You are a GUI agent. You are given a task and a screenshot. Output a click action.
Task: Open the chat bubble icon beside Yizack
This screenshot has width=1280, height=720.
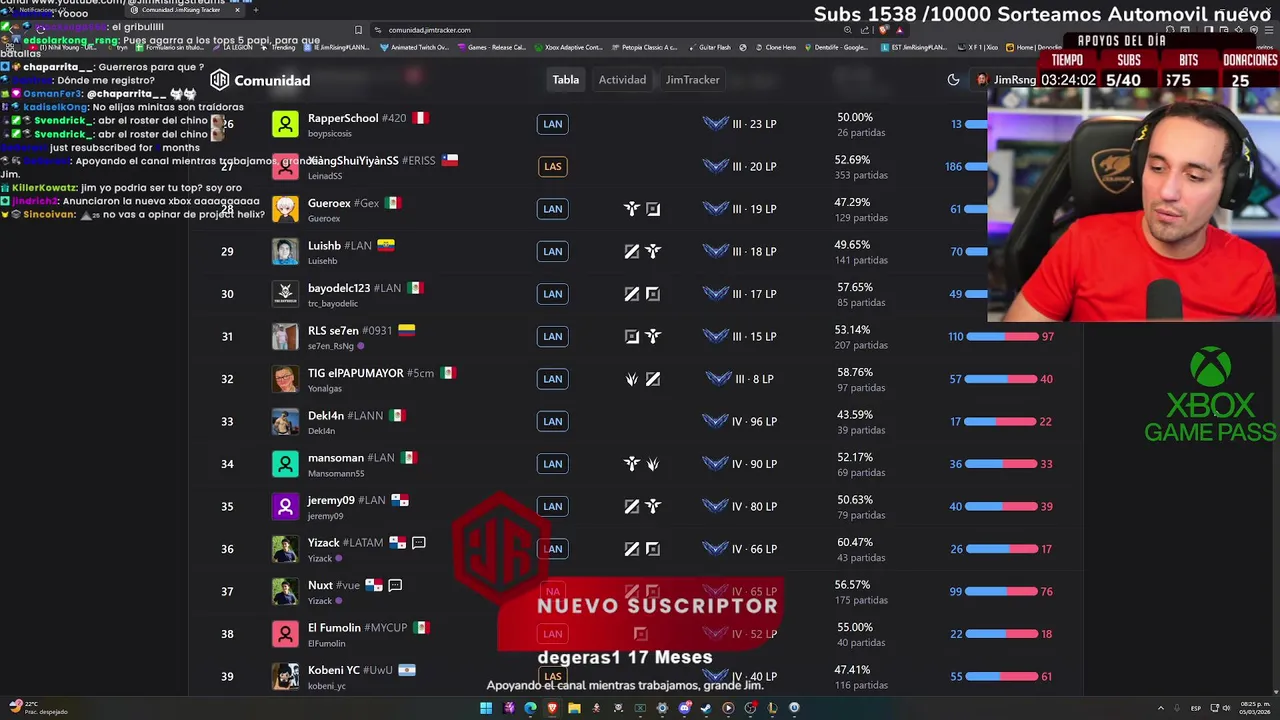coord(419,542)
